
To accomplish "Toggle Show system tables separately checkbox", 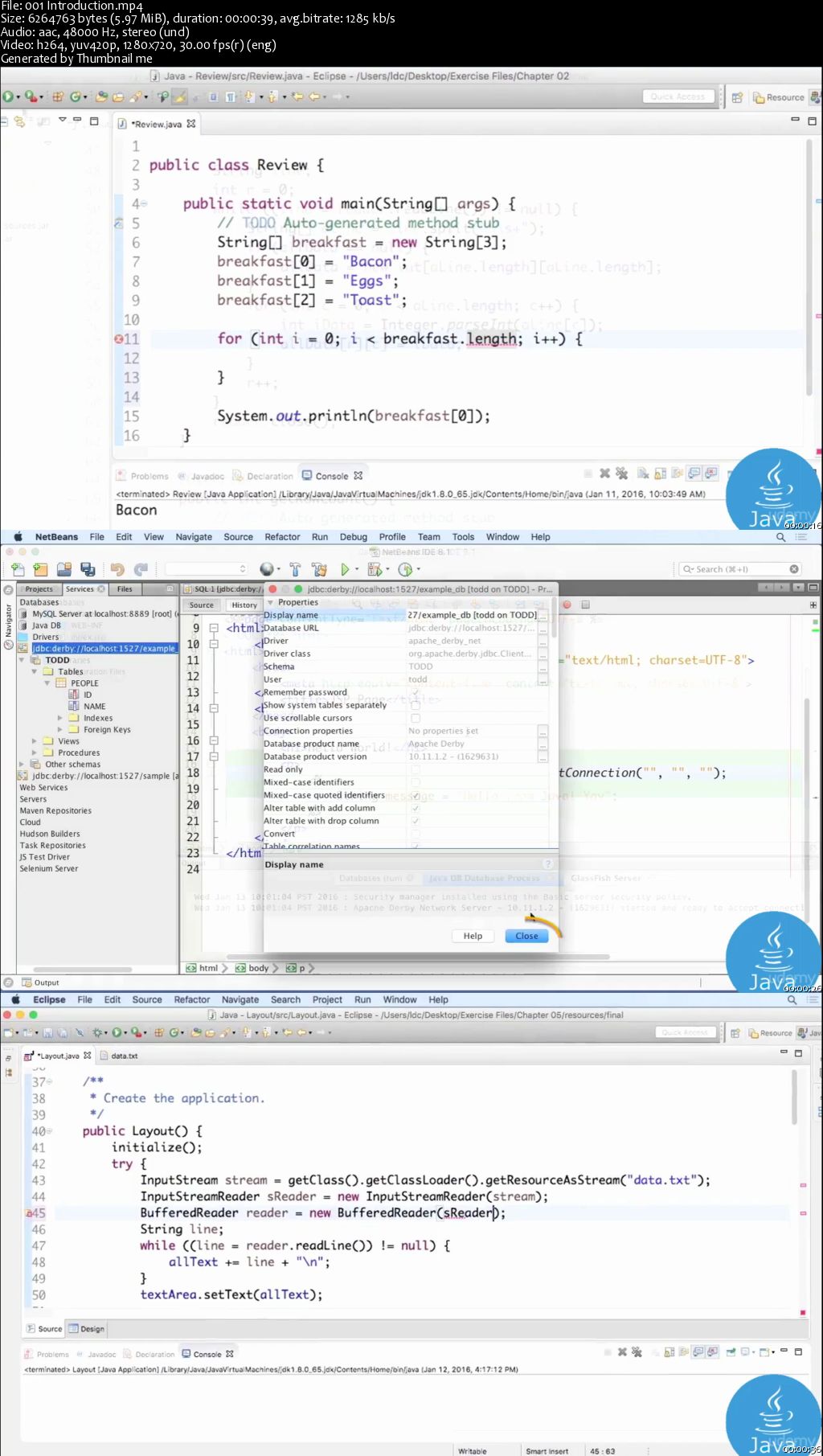I will pyautogui.click(x=416, y=705).
